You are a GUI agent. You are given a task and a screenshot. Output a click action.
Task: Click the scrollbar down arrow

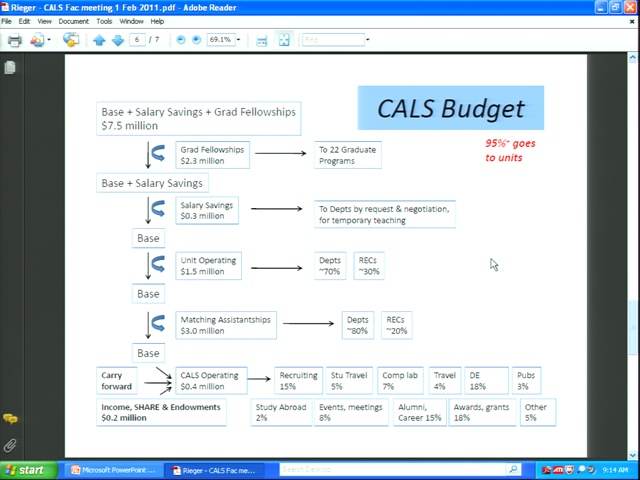[x=633, y=454]
